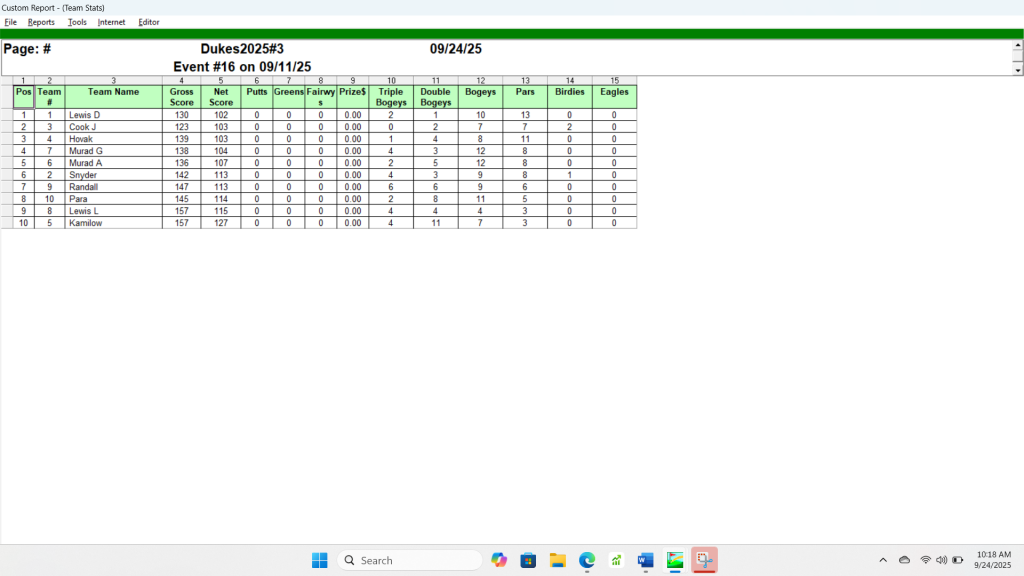Click the Wi-Fi network tray icon
This screenshot has width=1024, height=576.
tap(926, 560)
